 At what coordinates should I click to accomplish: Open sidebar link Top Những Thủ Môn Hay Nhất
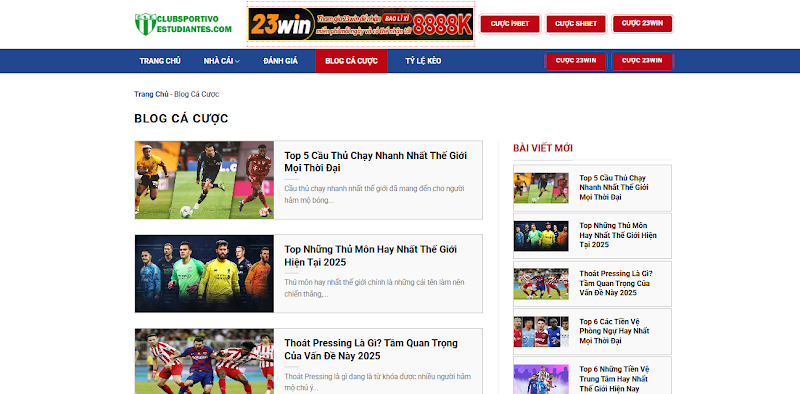[x=618, y=235]
